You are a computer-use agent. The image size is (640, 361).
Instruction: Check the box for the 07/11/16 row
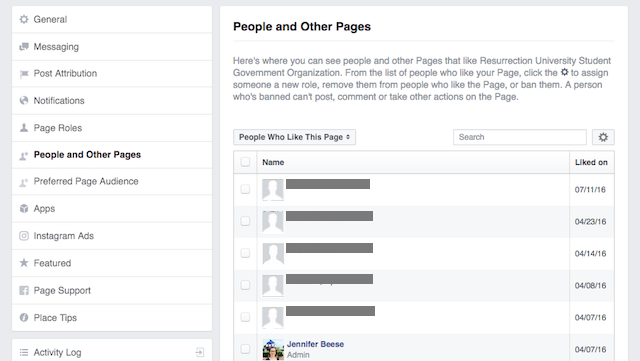pyautogui.click(x=245, y=189)
